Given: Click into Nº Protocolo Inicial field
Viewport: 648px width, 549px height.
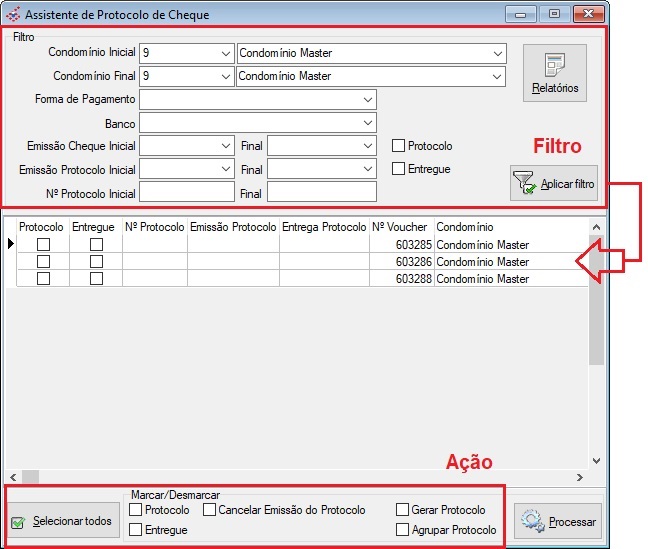Looking at the screenshot, I should click(x=186, y=192).
